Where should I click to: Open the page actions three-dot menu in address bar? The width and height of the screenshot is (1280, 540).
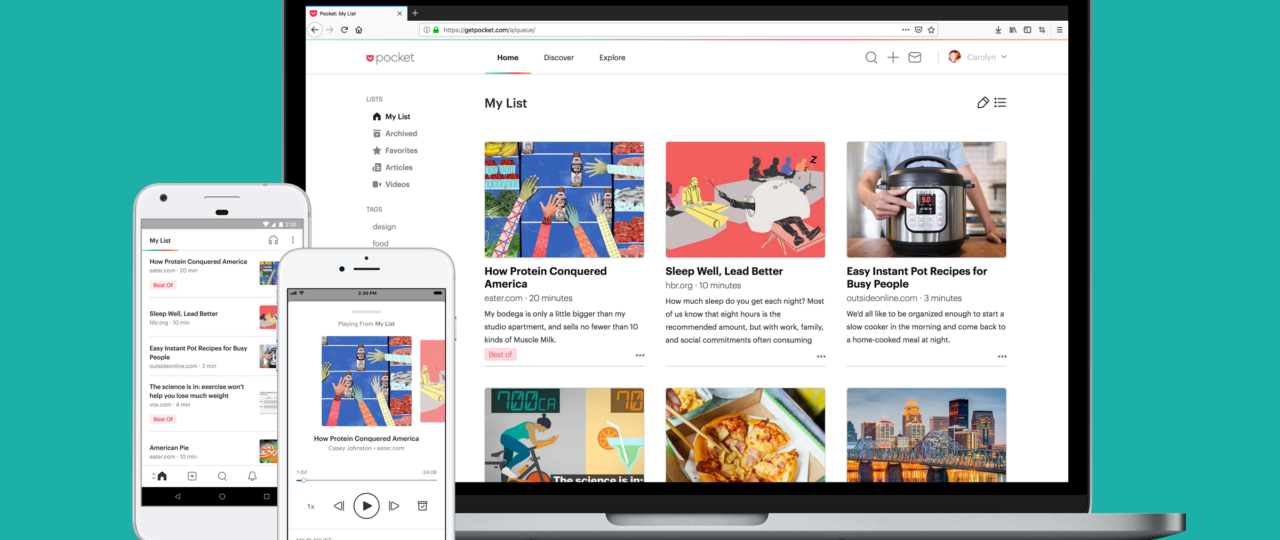pyautogui.click(x=906, y=30)
